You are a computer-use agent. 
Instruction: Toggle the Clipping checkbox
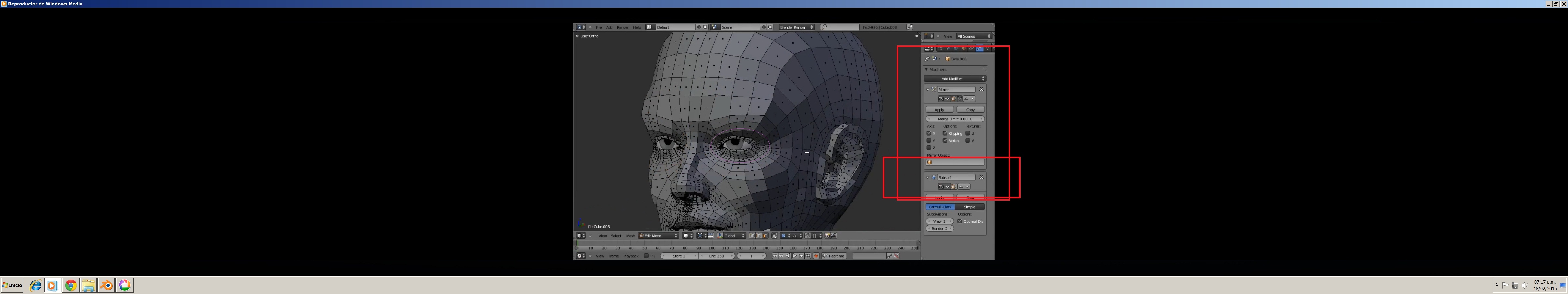click(945, 133)
